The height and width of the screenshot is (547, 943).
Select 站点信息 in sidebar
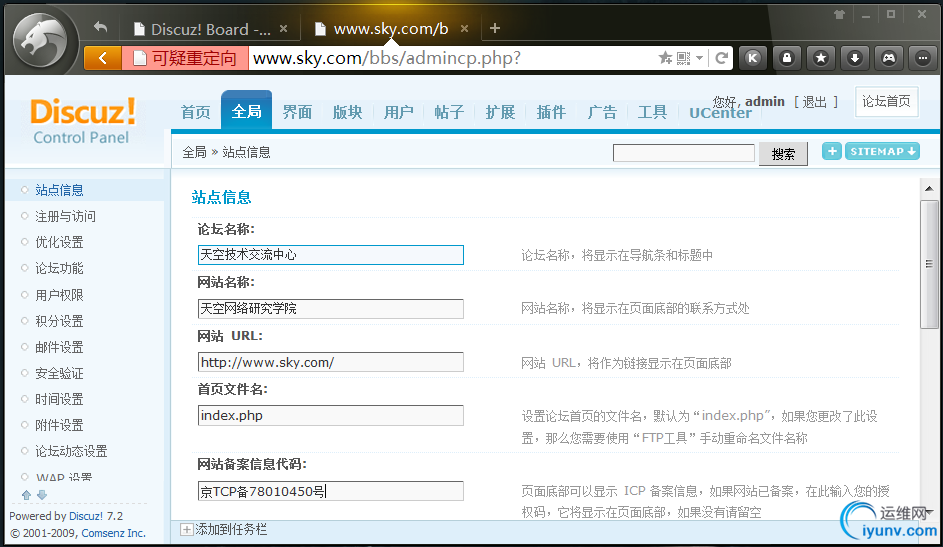[60, 190]
